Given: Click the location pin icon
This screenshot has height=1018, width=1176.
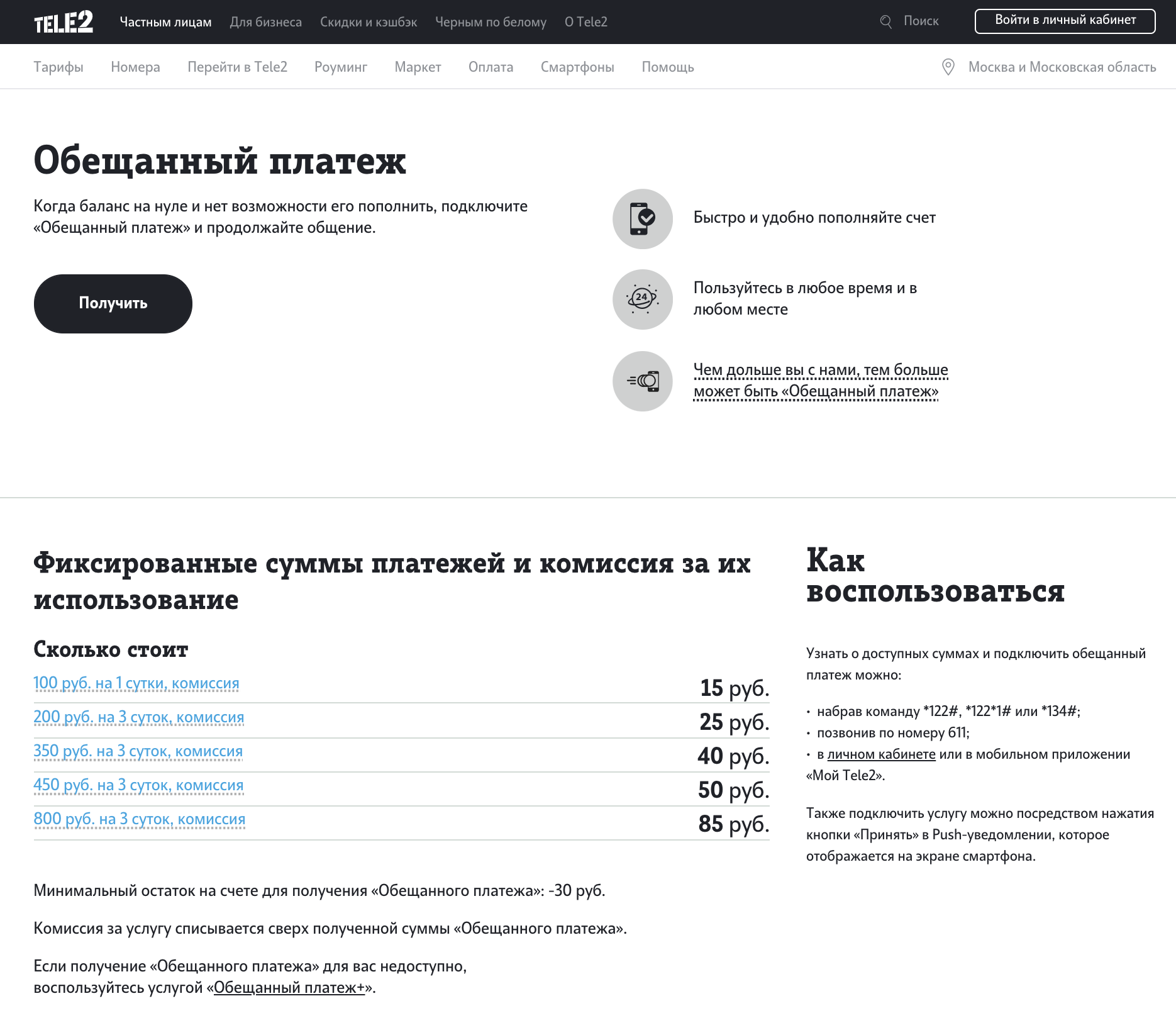Looking at the screenshot, I should (x=948, y=67).
